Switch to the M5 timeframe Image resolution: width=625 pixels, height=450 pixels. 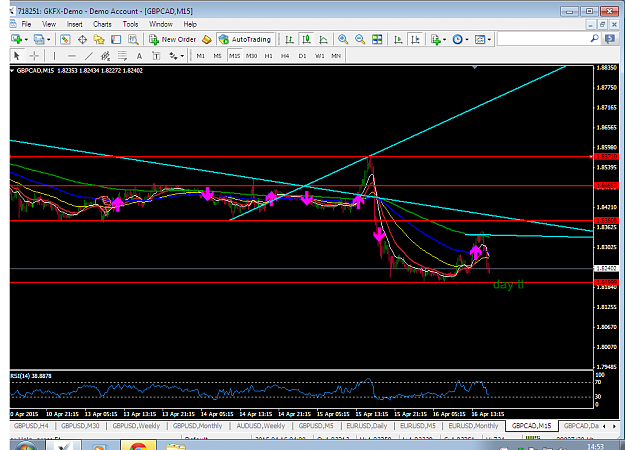coord(217,56)
